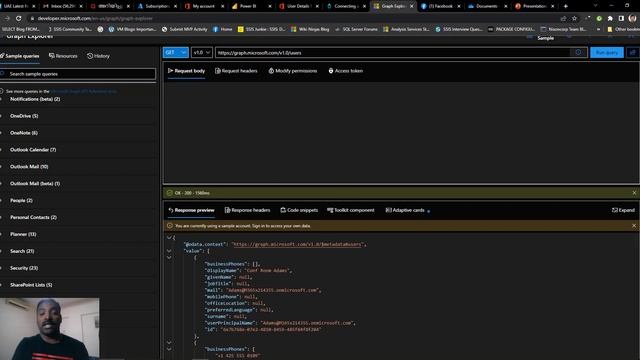
Task: Select the Sample queries tab
Action: point(20,56)
